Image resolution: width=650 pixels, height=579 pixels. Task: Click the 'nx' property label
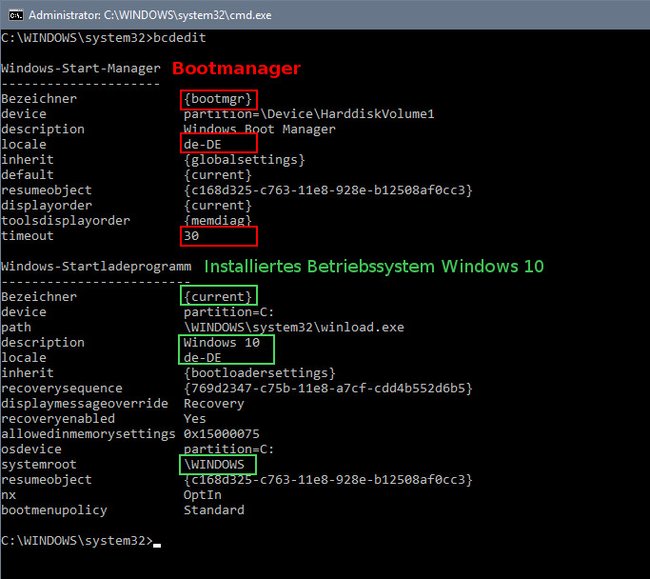[9, 495]
